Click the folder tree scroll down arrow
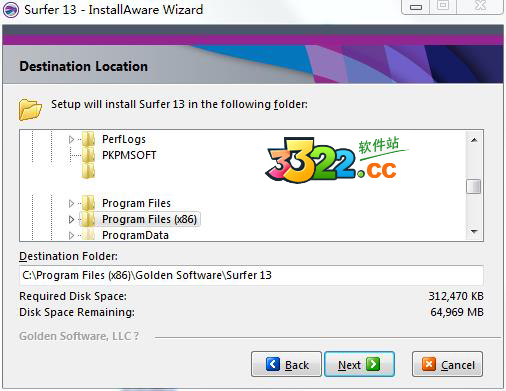Image resolution: width=506 pixels, height=391 pixels. [474, 231]
